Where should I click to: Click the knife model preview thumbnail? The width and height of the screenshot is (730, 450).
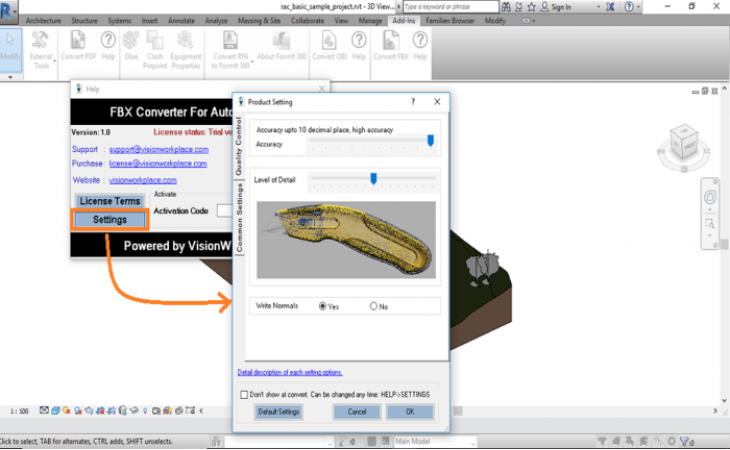point(346,240)
